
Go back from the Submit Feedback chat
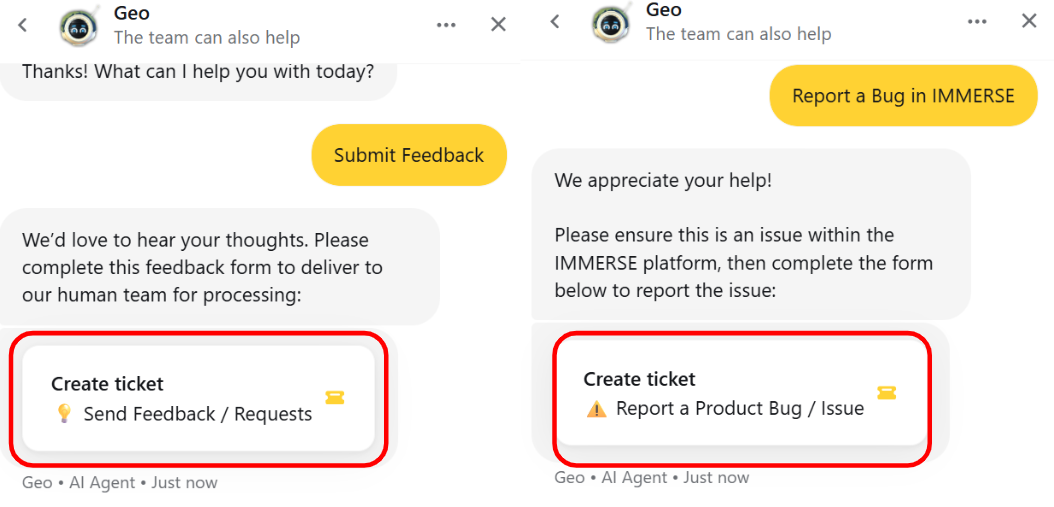pos(23,25)
